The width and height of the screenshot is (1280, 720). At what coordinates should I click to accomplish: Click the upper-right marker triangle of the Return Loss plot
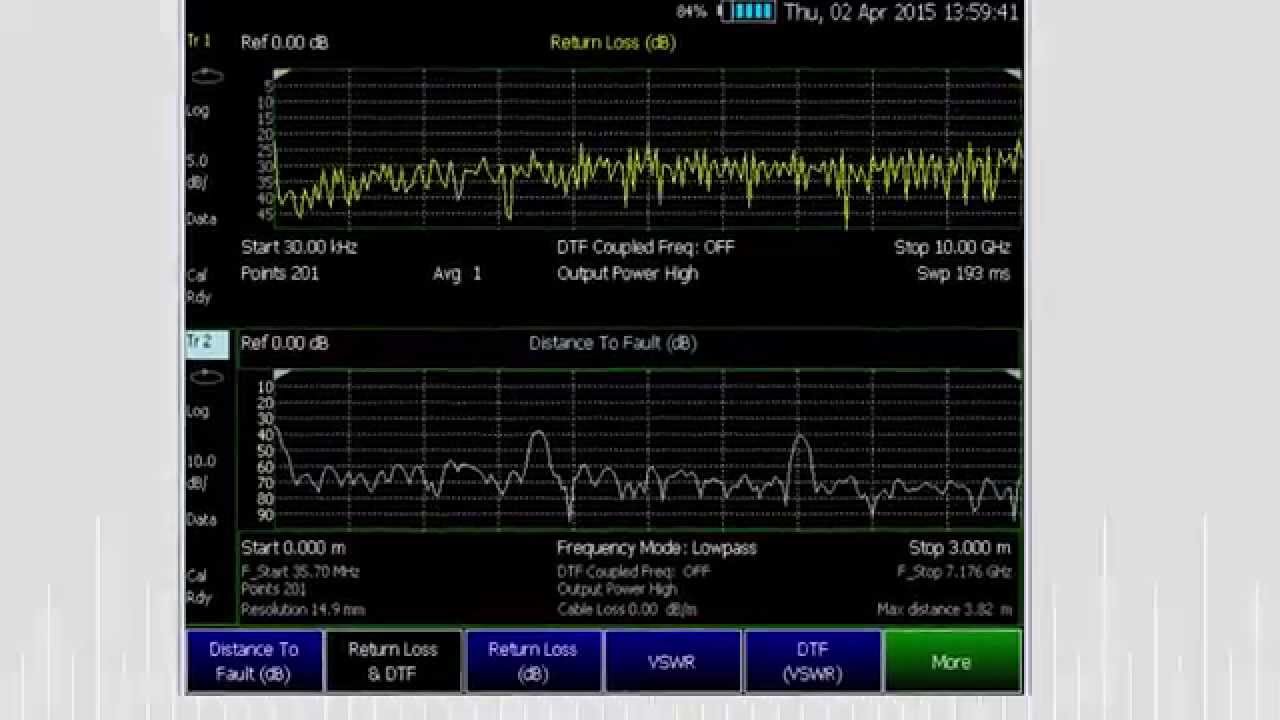pyautogui.click(x=1013, y=75)
